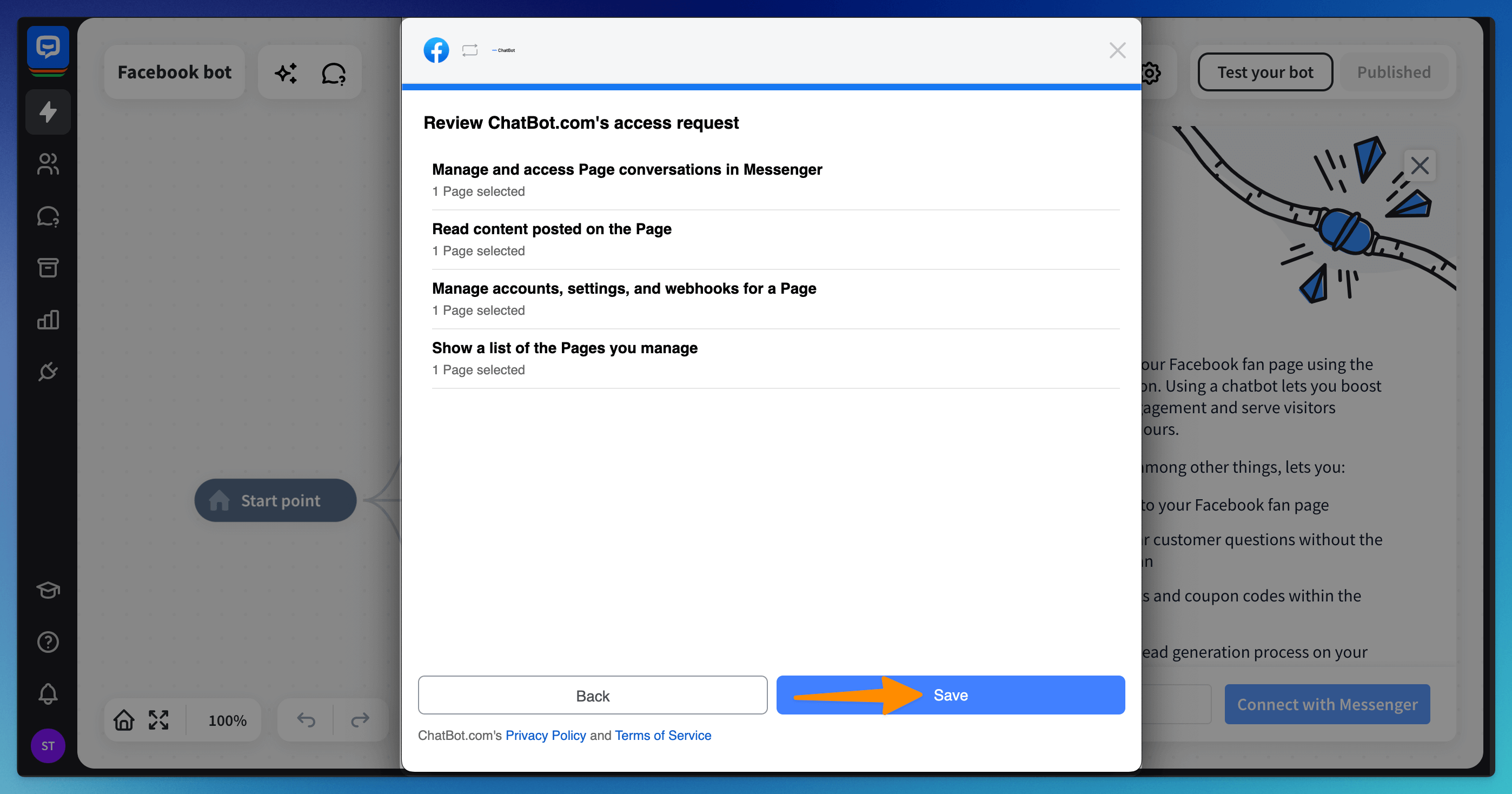
Task: Open the Archives box icon
Action: [48, 268]
